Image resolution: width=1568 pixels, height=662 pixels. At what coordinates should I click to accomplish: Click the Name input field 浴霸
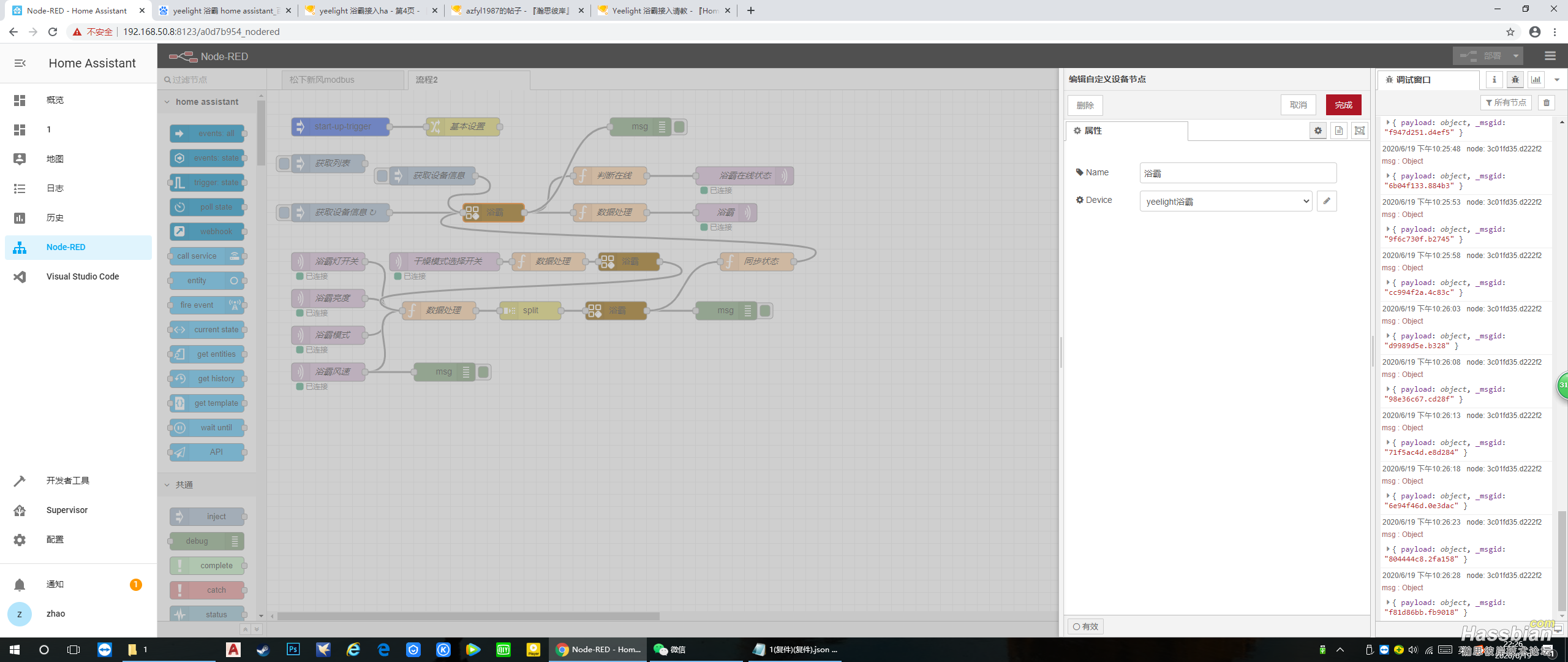tap(1238, 173)
